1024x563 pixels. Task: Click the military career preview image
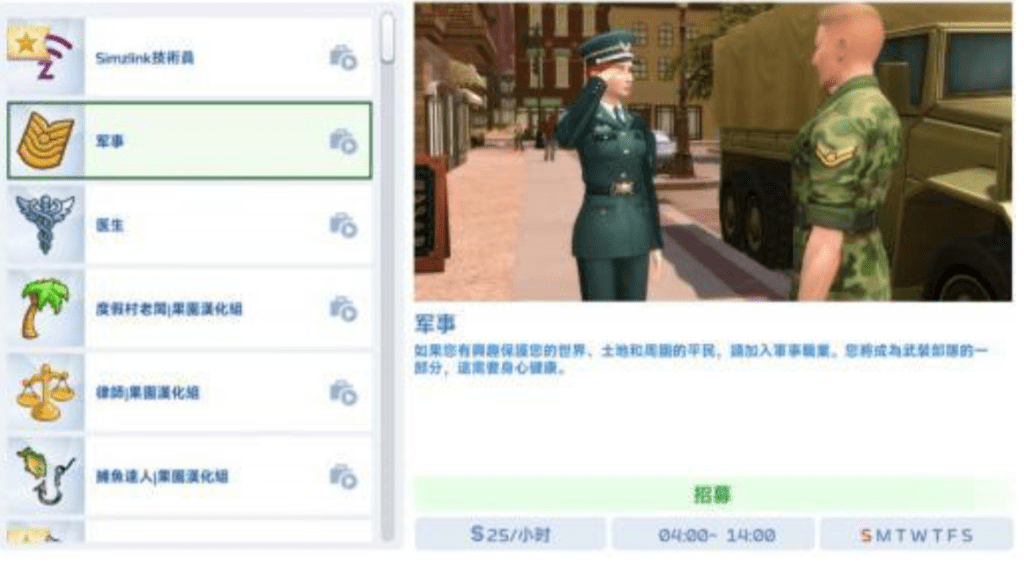[x=712, y=152]
